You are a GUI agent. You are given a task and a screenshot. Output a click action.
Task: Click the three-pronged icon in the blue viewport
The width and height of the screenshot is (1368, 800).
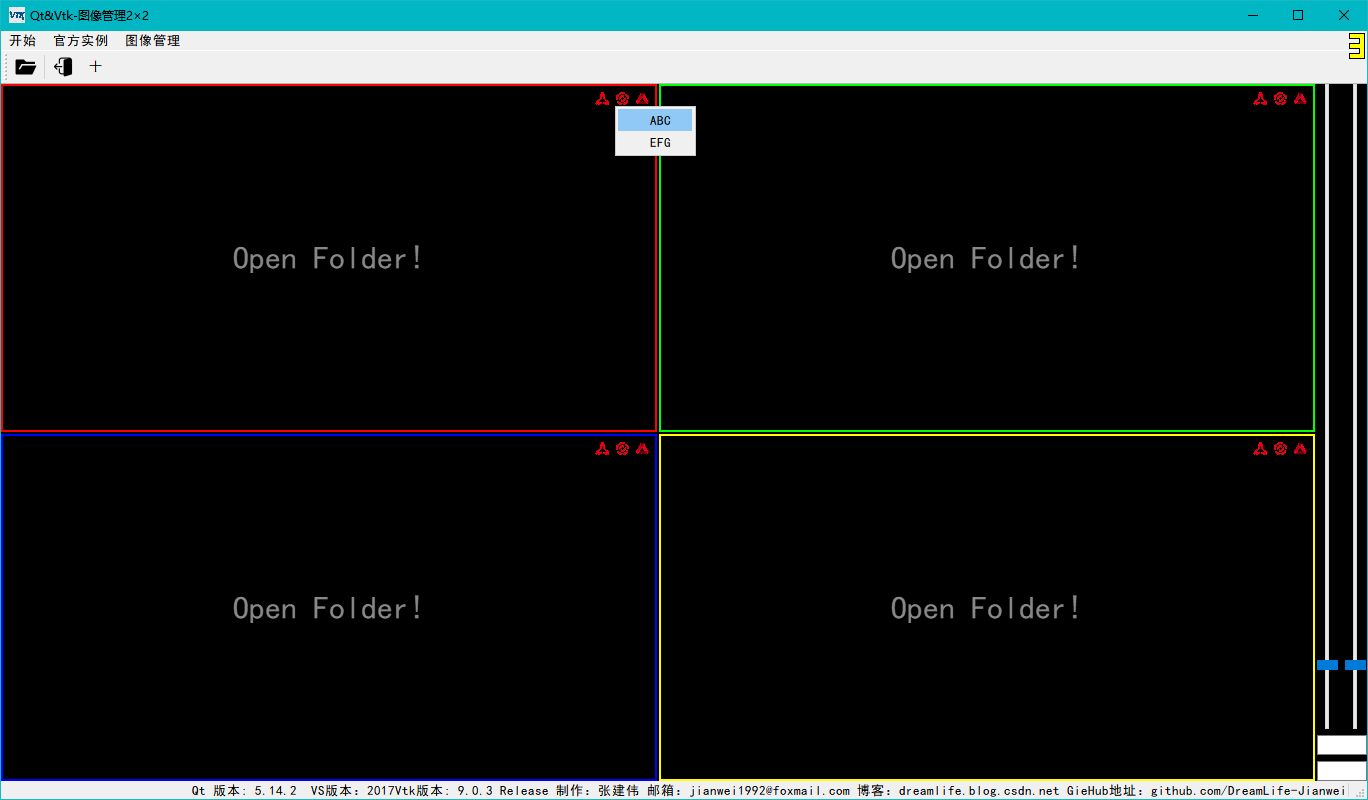[x=602, y=448]
